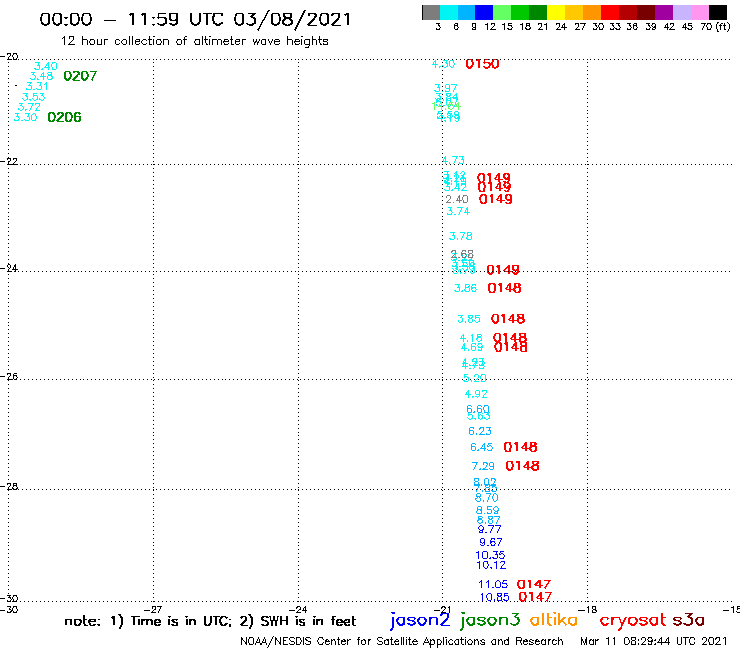
Task: Click the 3.97 wave height value
Action: tap(446, 88)
